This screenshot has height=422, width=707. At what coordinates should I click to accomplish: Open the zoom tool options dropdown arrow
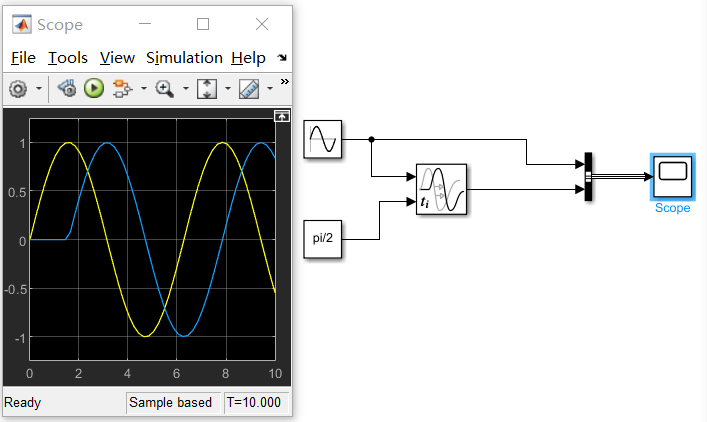pyautogui.click(x=185, y=88)
